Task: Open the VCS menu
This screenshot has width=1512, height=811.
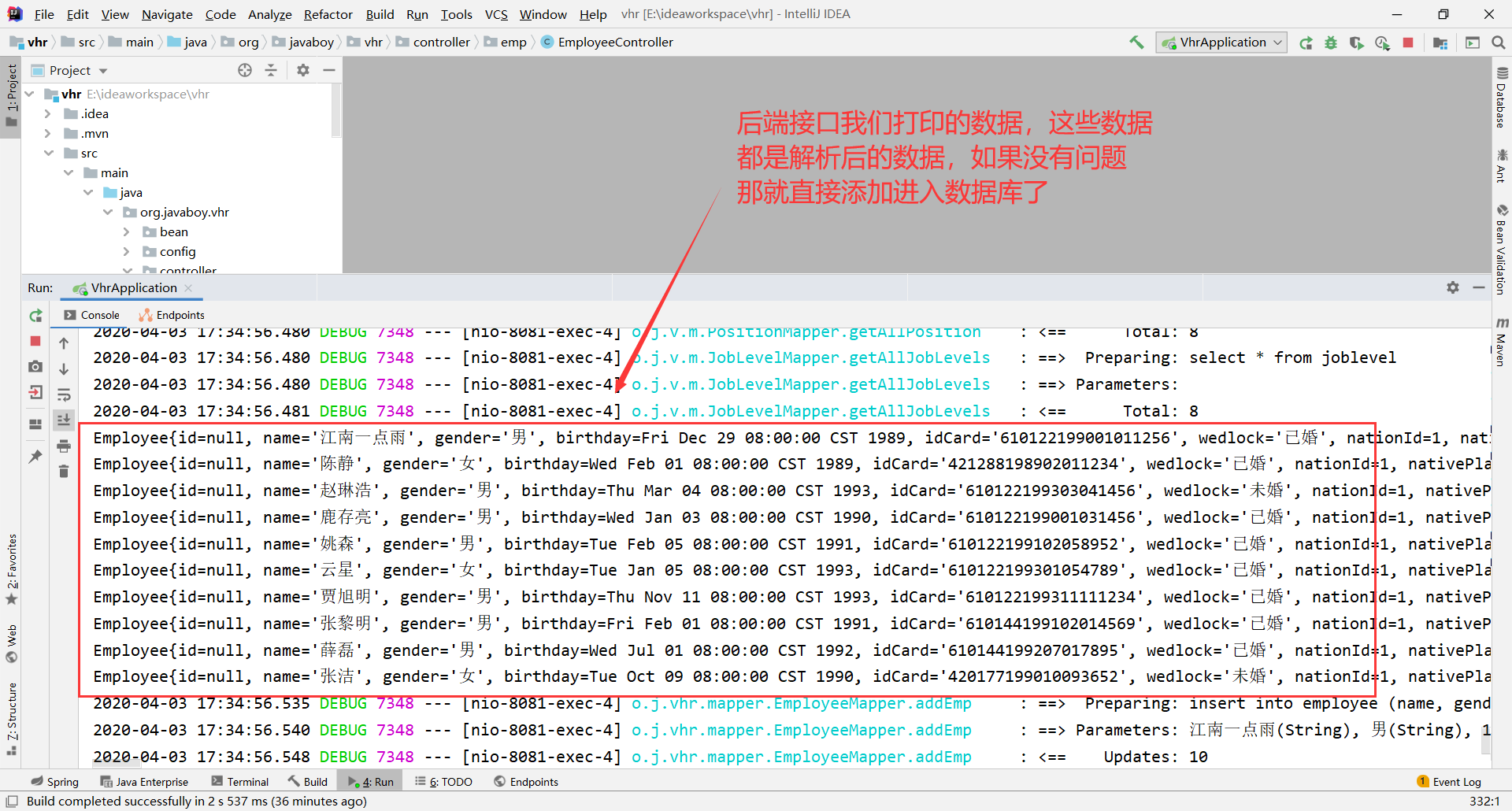Action: click(496, 14)
